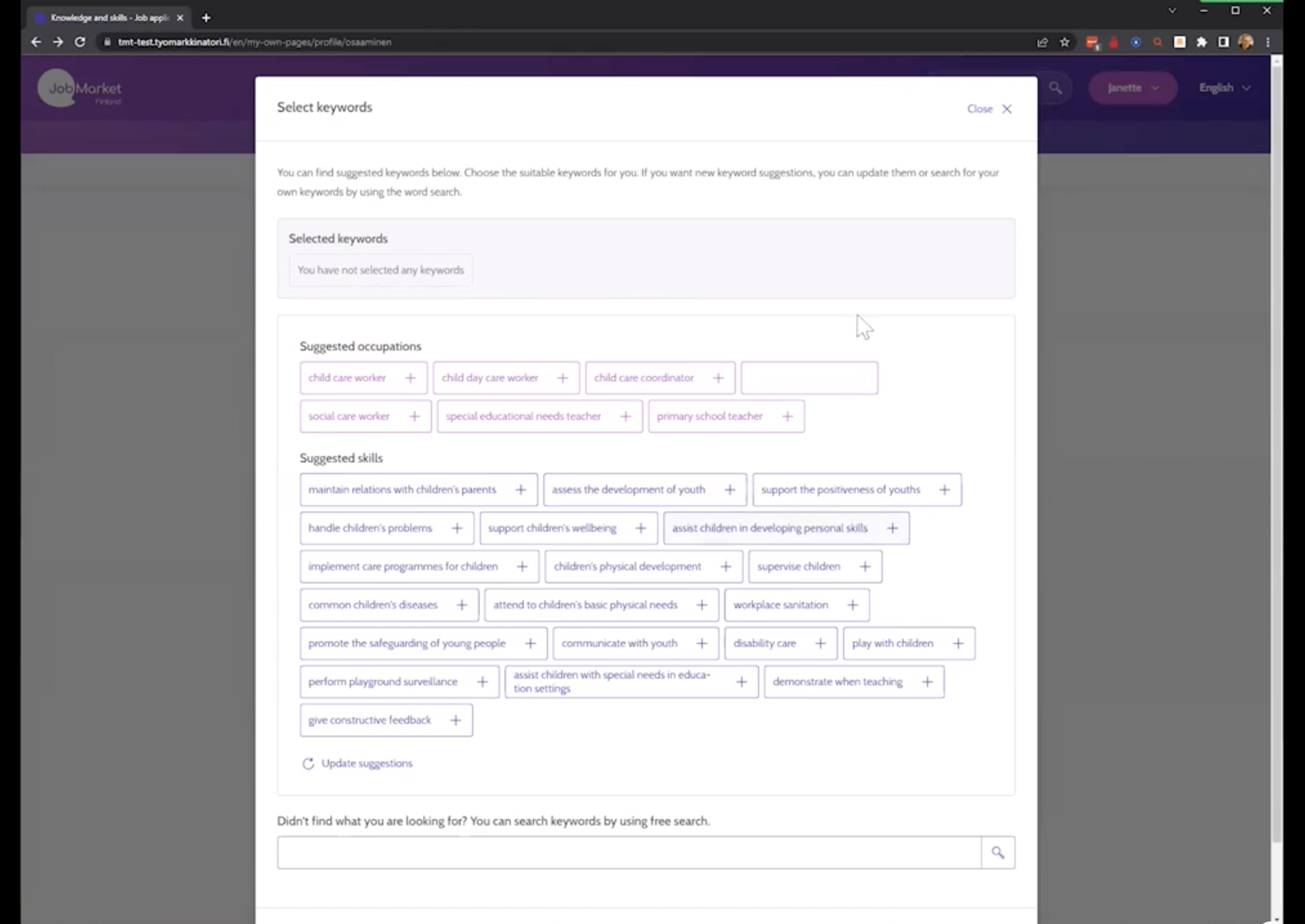Add demonstrate when teaching plus icon
Image resolution: width=1305 pixels, height=924 pixels.
[927, 682]
